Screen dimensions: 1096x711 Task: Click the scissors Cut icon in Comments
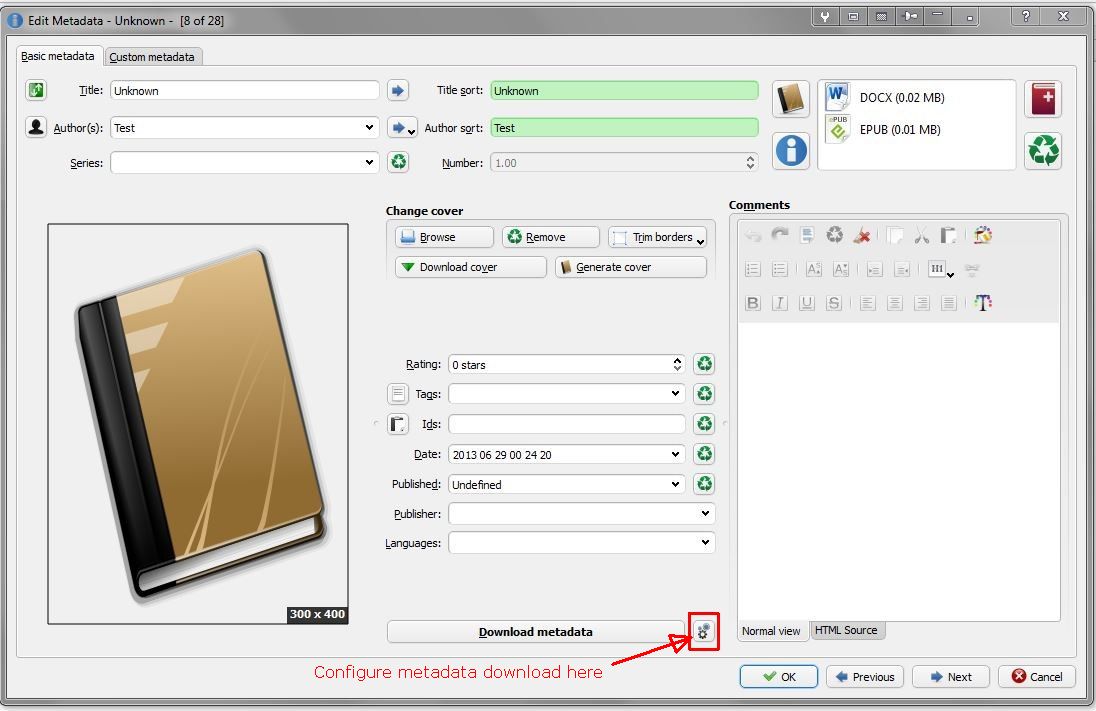pos(922,236)
